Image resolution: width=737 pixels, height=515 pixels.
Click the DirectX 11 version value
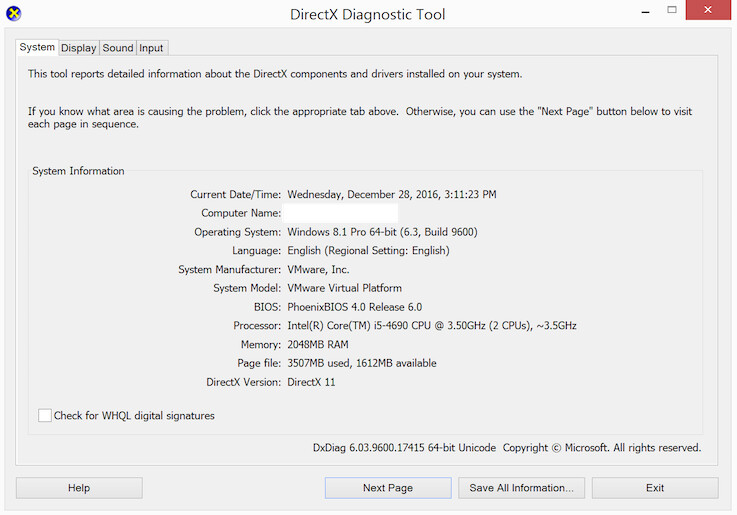click(x=311, y=382)
